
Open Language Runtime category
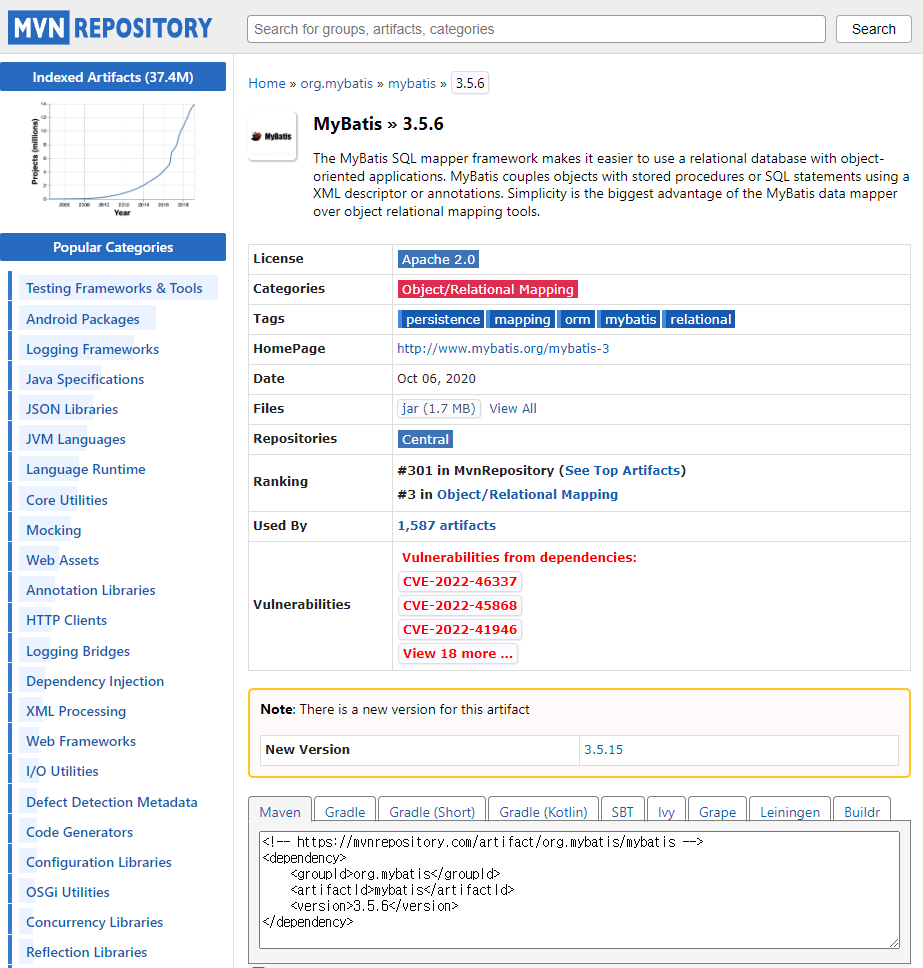(86, 470)
